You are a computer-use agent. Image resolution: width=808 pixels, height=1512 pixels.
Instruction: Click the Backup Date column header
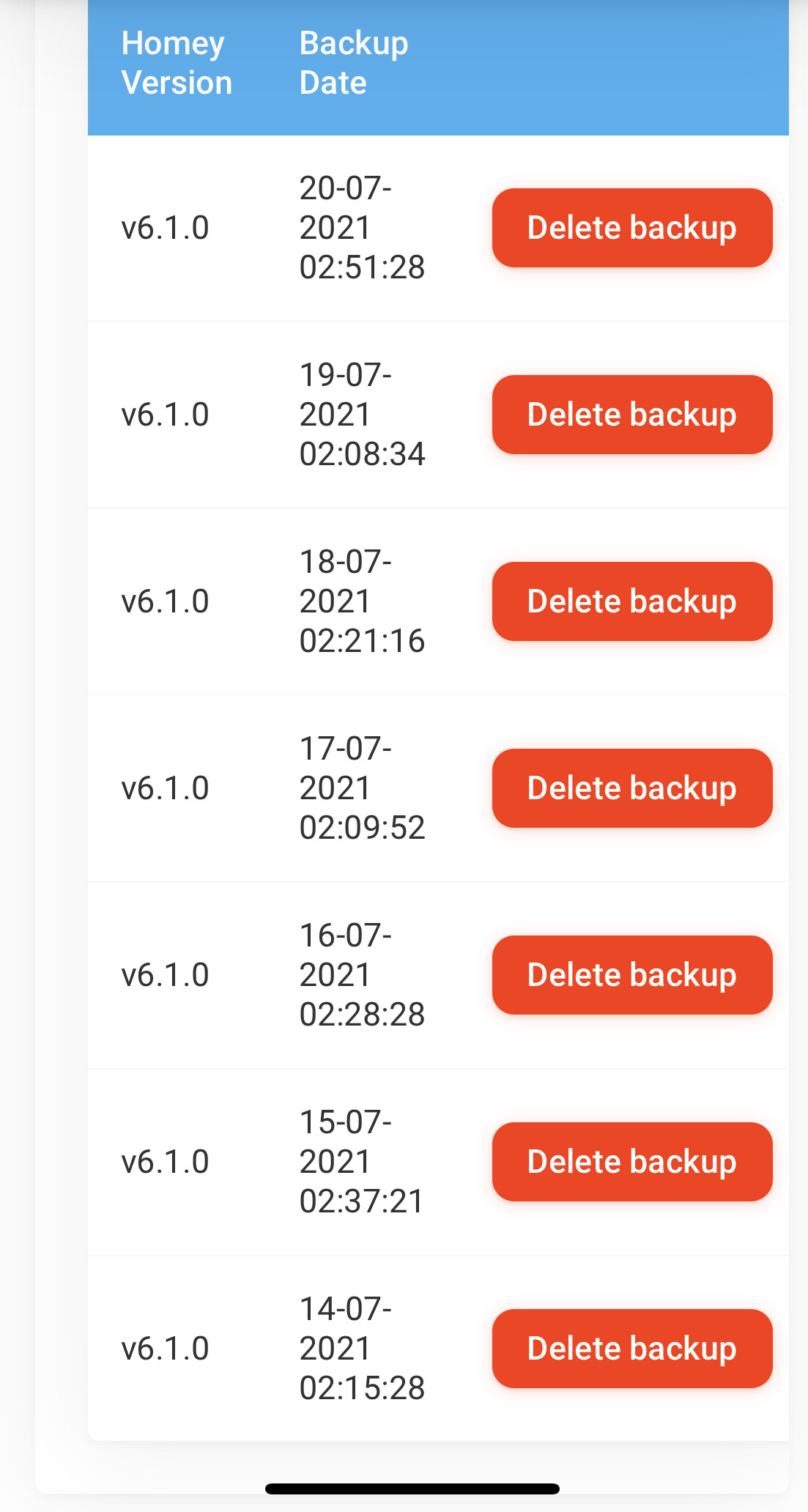(x=354, y=63)
